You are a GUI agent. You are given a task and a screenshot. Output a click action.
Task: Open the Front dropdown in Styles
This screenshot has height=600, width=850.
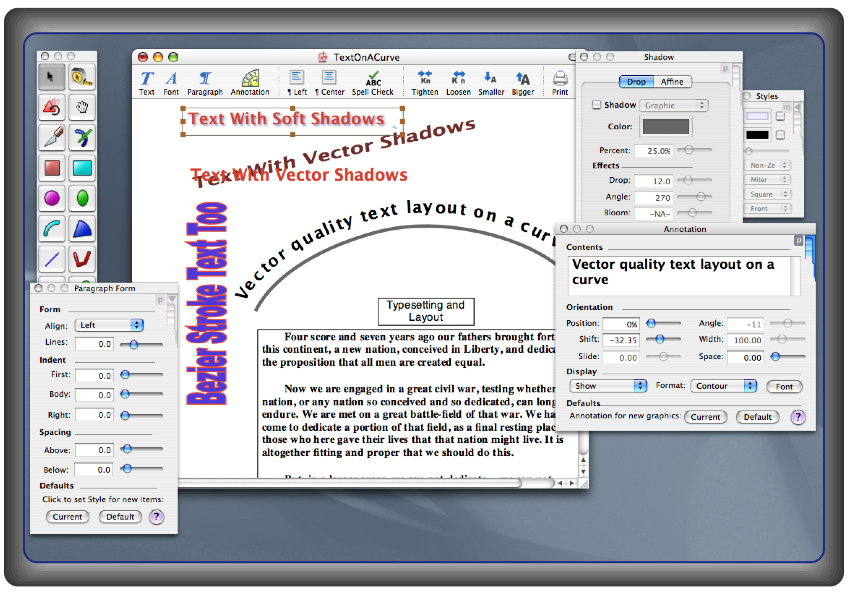pyautogui.click(x=768, y=209)
